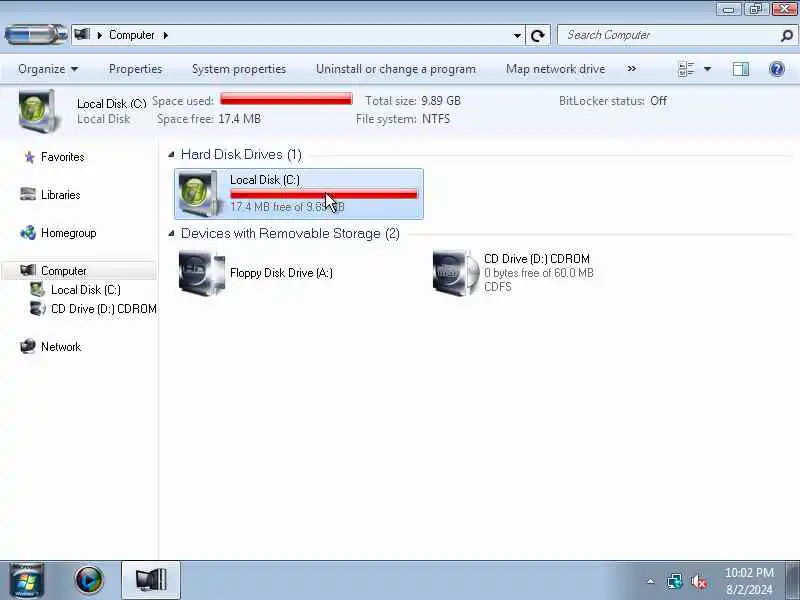
Task: Click the Show desktop button
Action: pos(792,581)
